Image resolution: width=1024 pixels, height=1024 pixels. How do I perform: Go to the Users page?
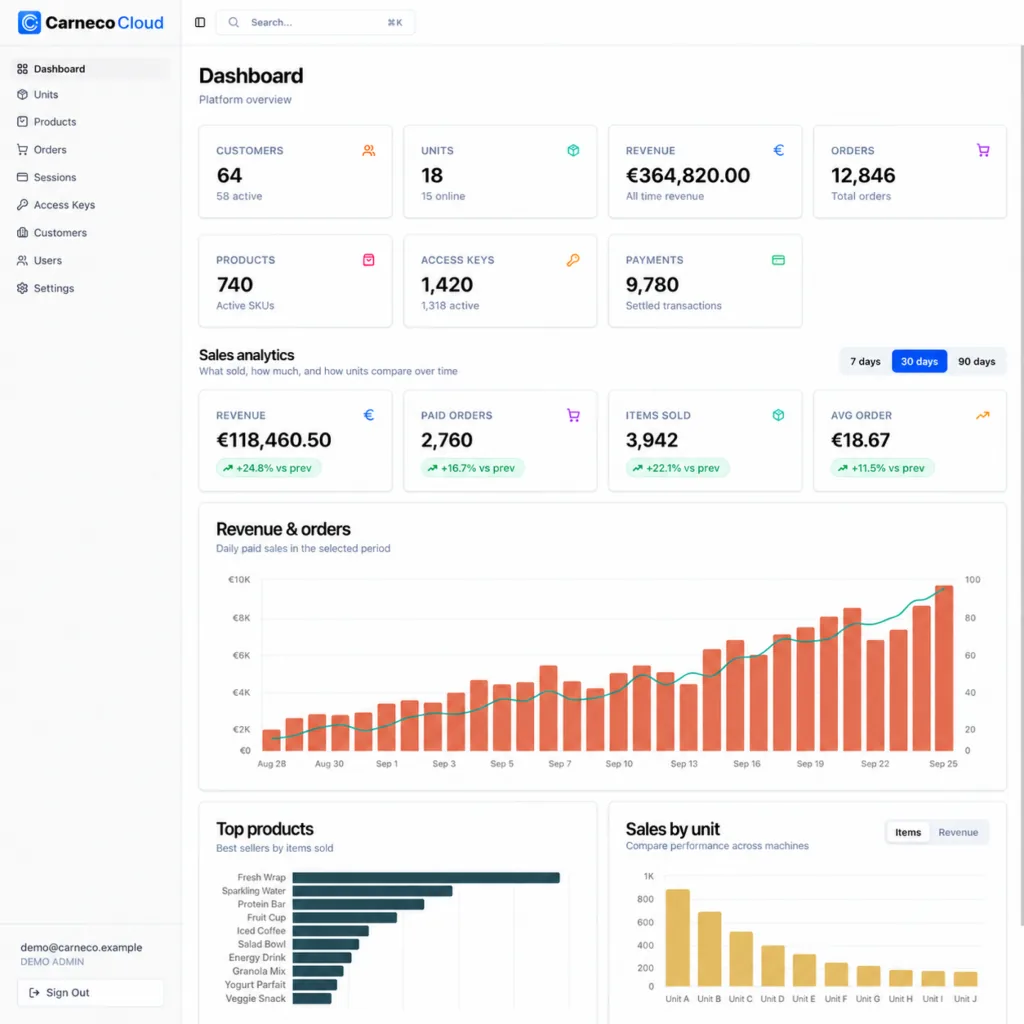pos(90,260)
